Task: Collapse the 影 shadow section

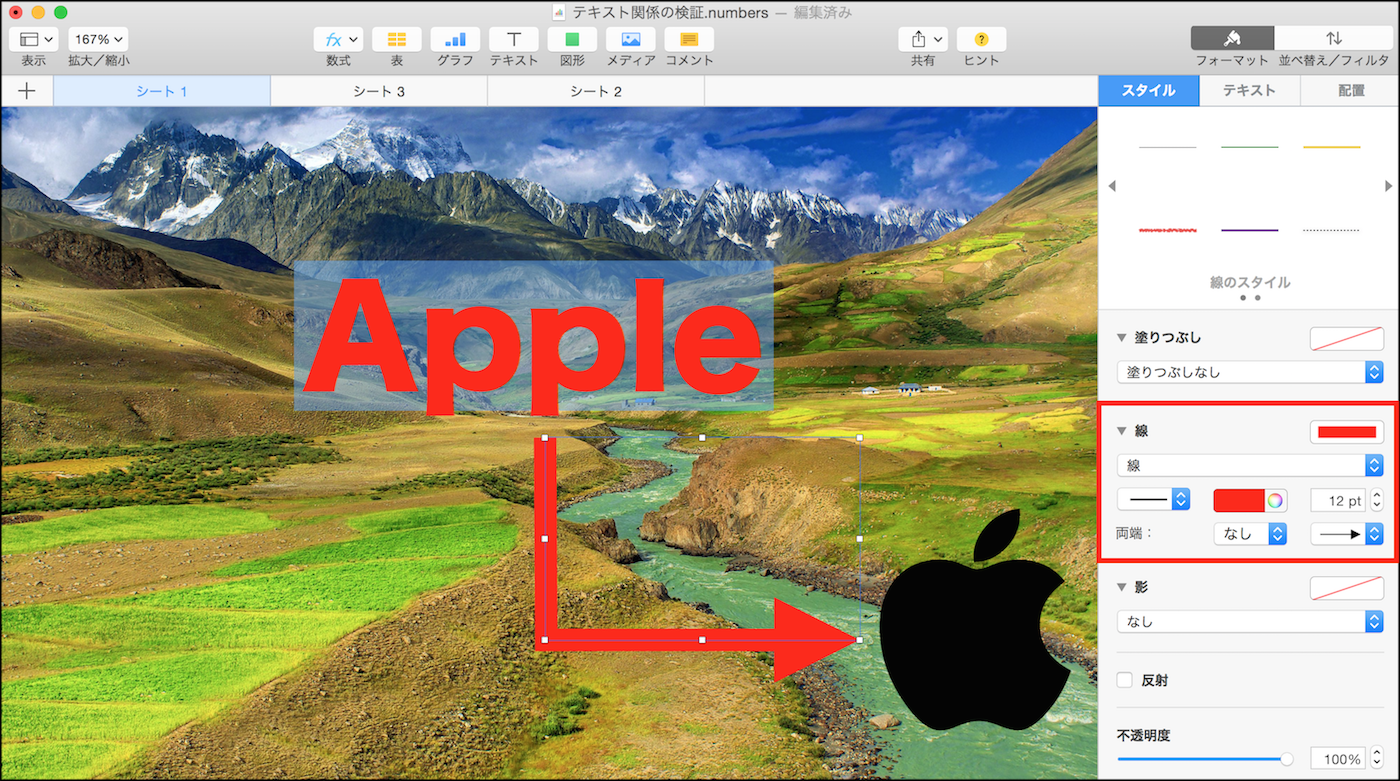Action: tap(1122, 587)
